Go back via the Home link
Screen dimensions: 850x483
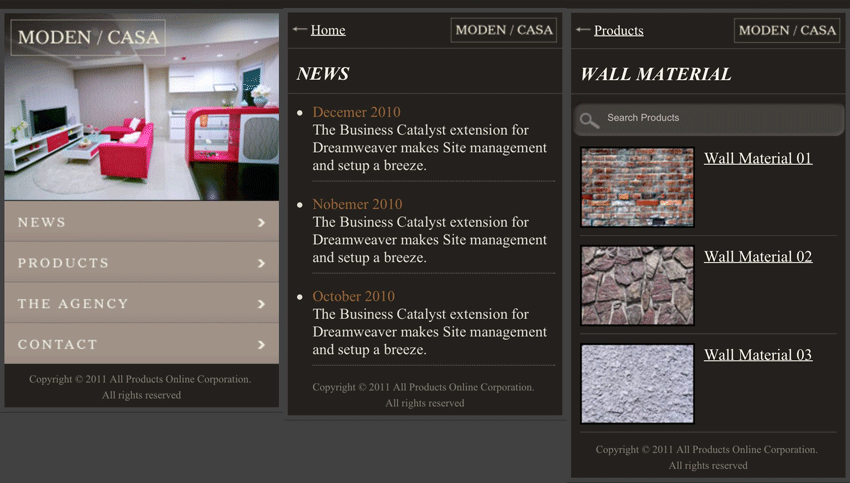[328, 30]
